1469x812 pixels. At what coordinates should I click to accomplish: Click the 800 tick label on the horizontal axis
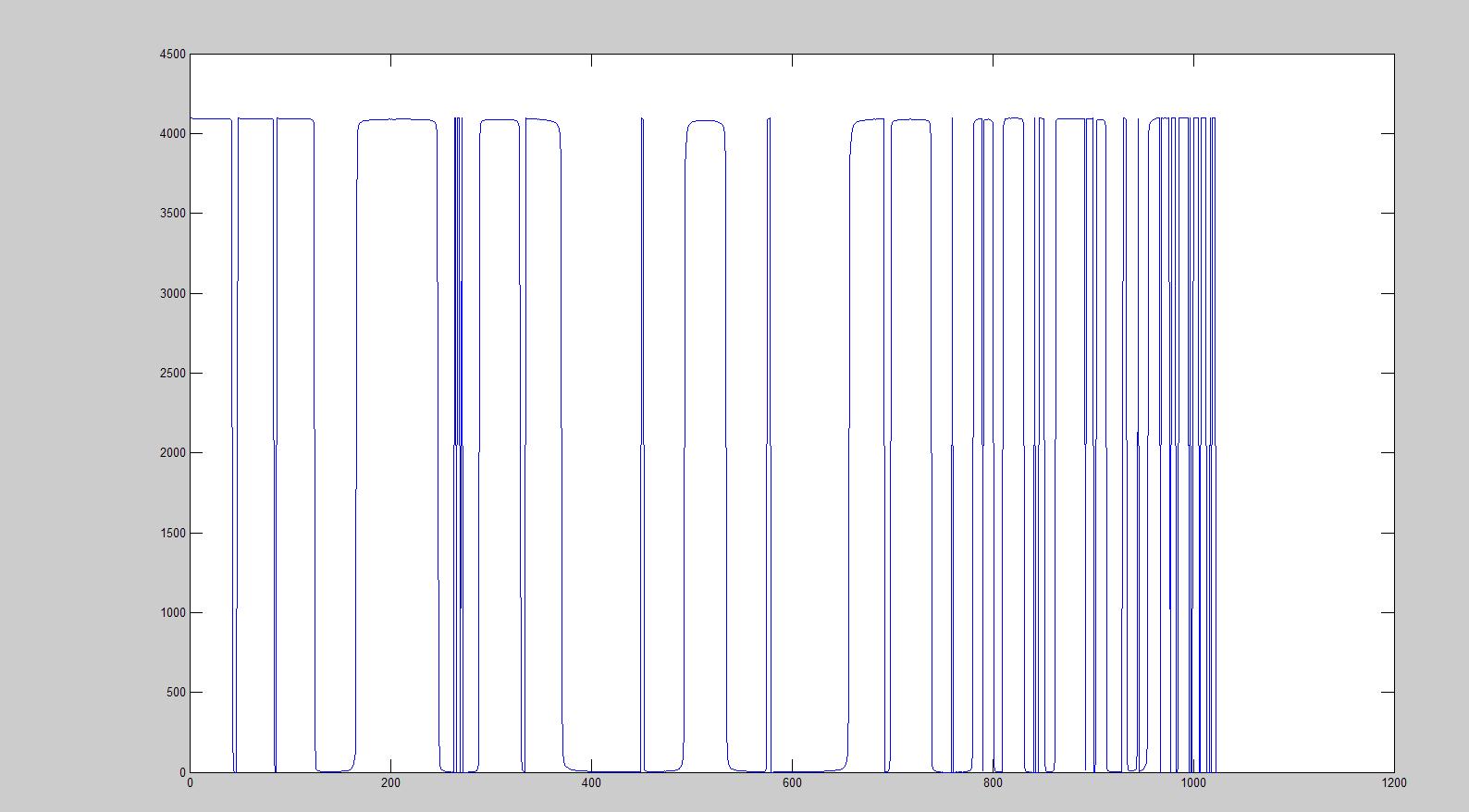click(x=993, y=783)
